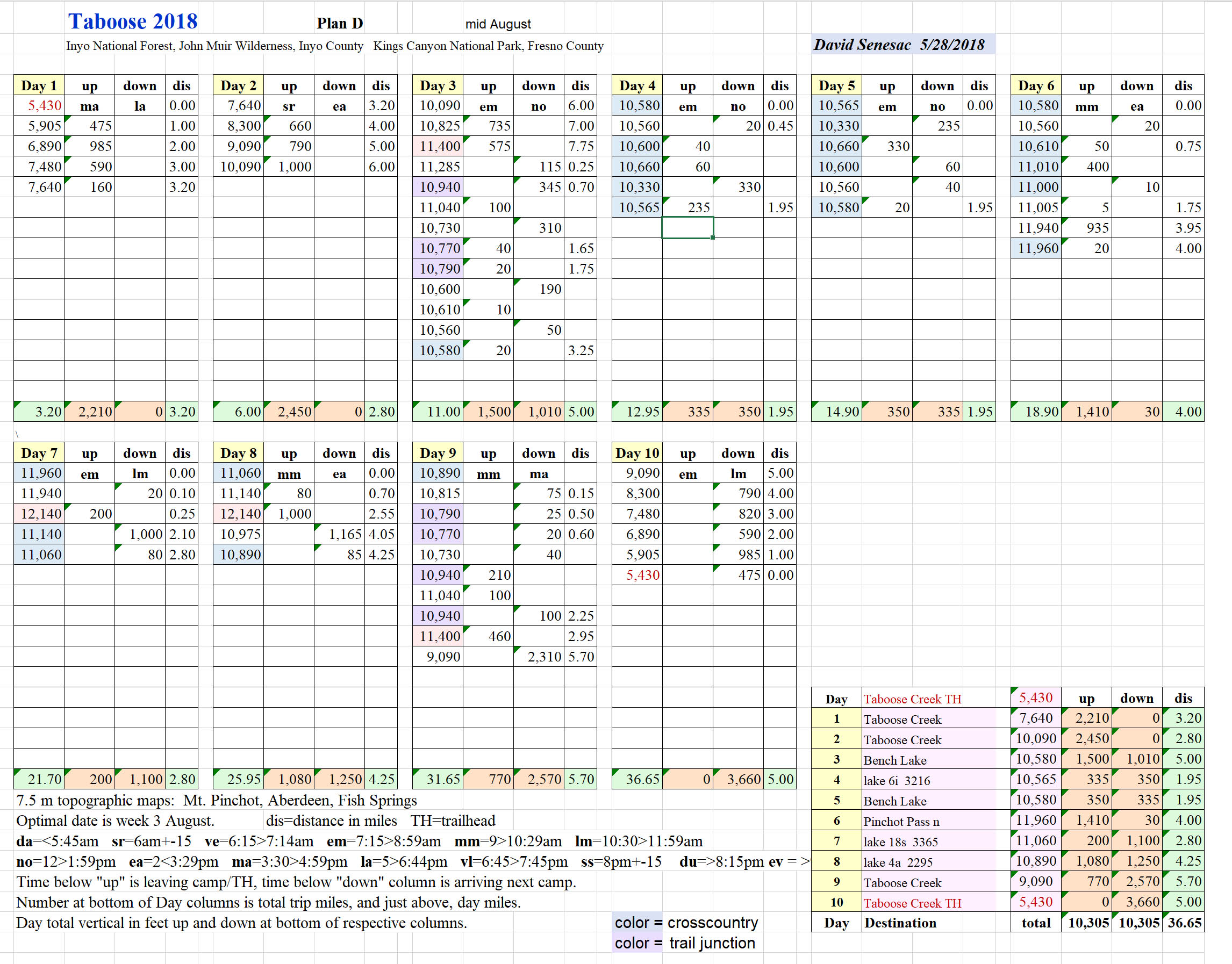Select the "Inyo National Forest, John Muir Wilderness" text
1232x964 pixels.
[180, 46]
